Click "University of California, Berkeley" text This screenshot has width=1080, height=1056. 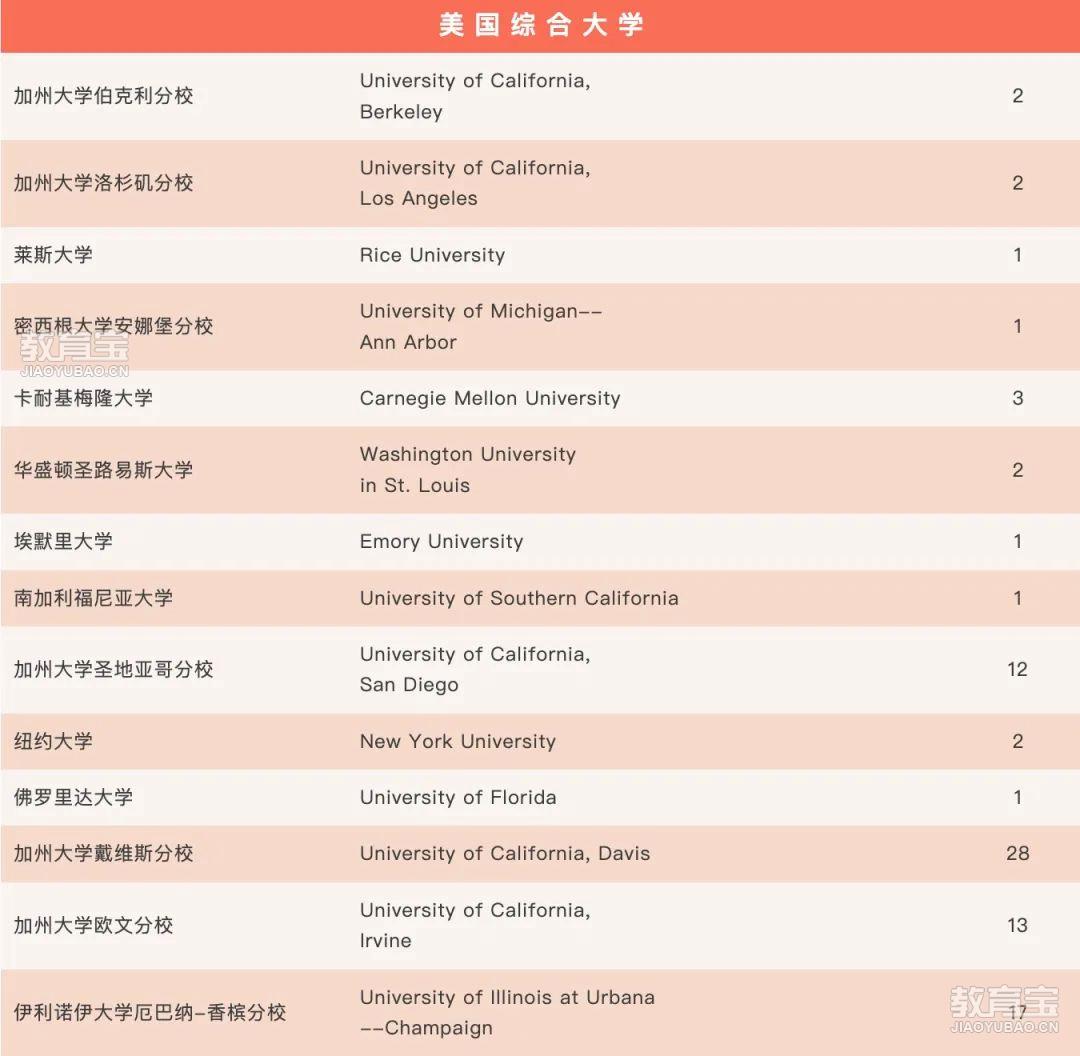tap(475, 96)
